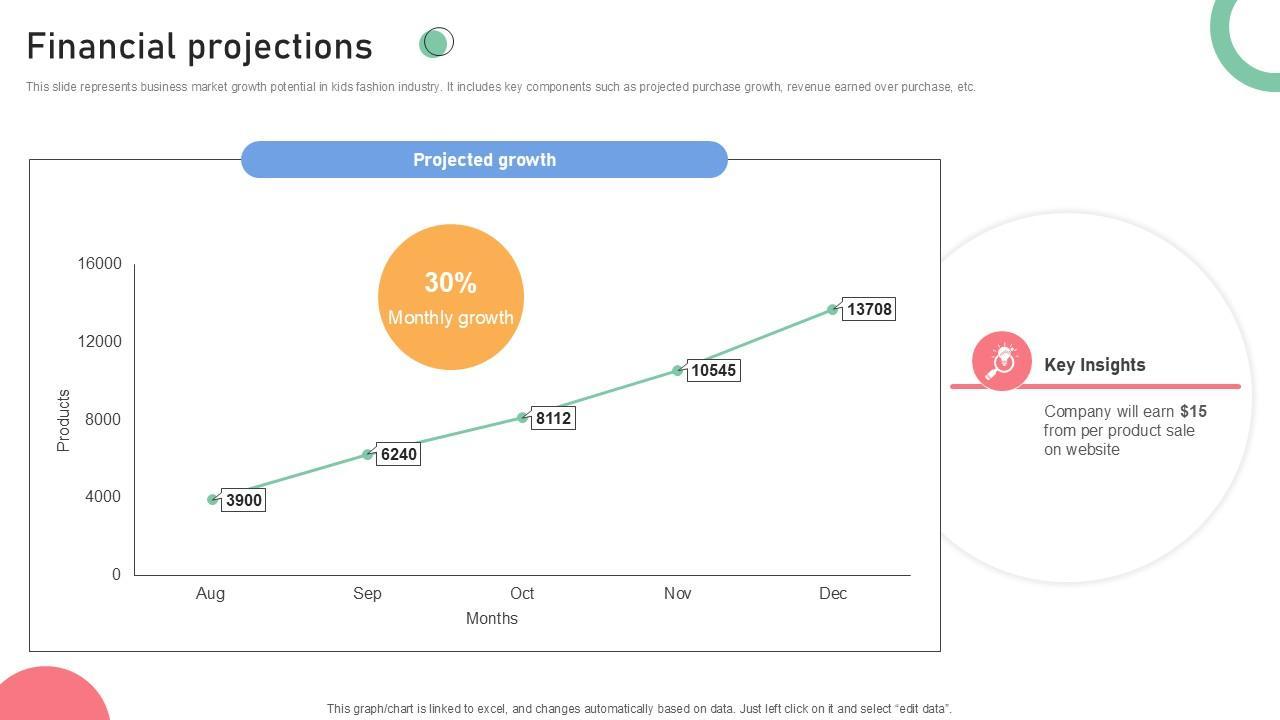Select the Nov data point marker
The width and height of the screenshot is (1280, 720).
[x=678, y=370]
